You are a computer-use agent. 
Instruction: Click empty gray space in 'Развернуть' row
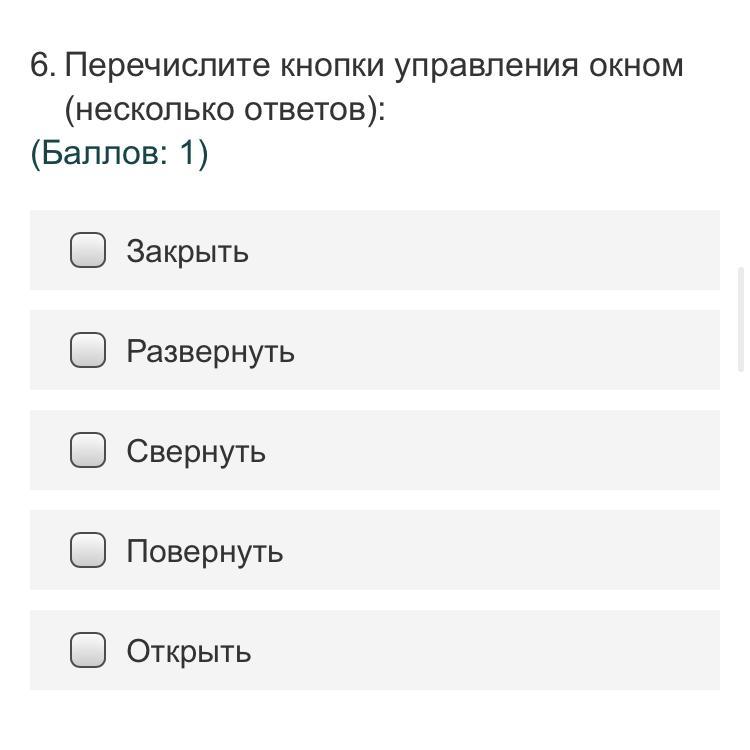[500, 350]
